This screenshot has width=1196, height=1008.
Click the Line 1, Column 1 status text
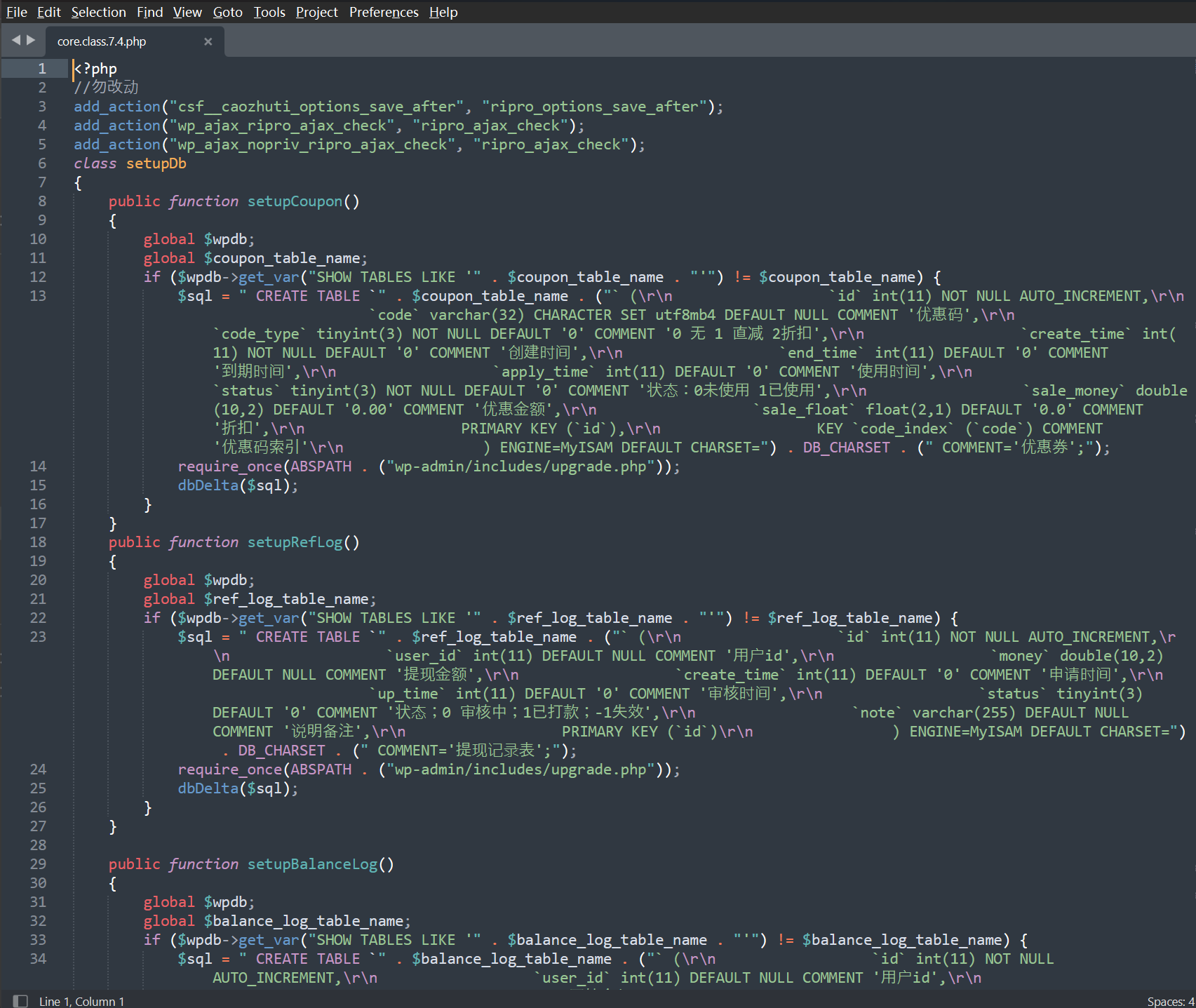coord(81,1001)
